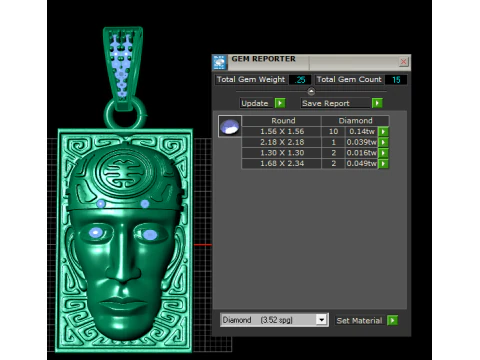Click the GEM REPORTER title bar text
Viewport: 480px width, 360px height.
(x=263, y=59)
